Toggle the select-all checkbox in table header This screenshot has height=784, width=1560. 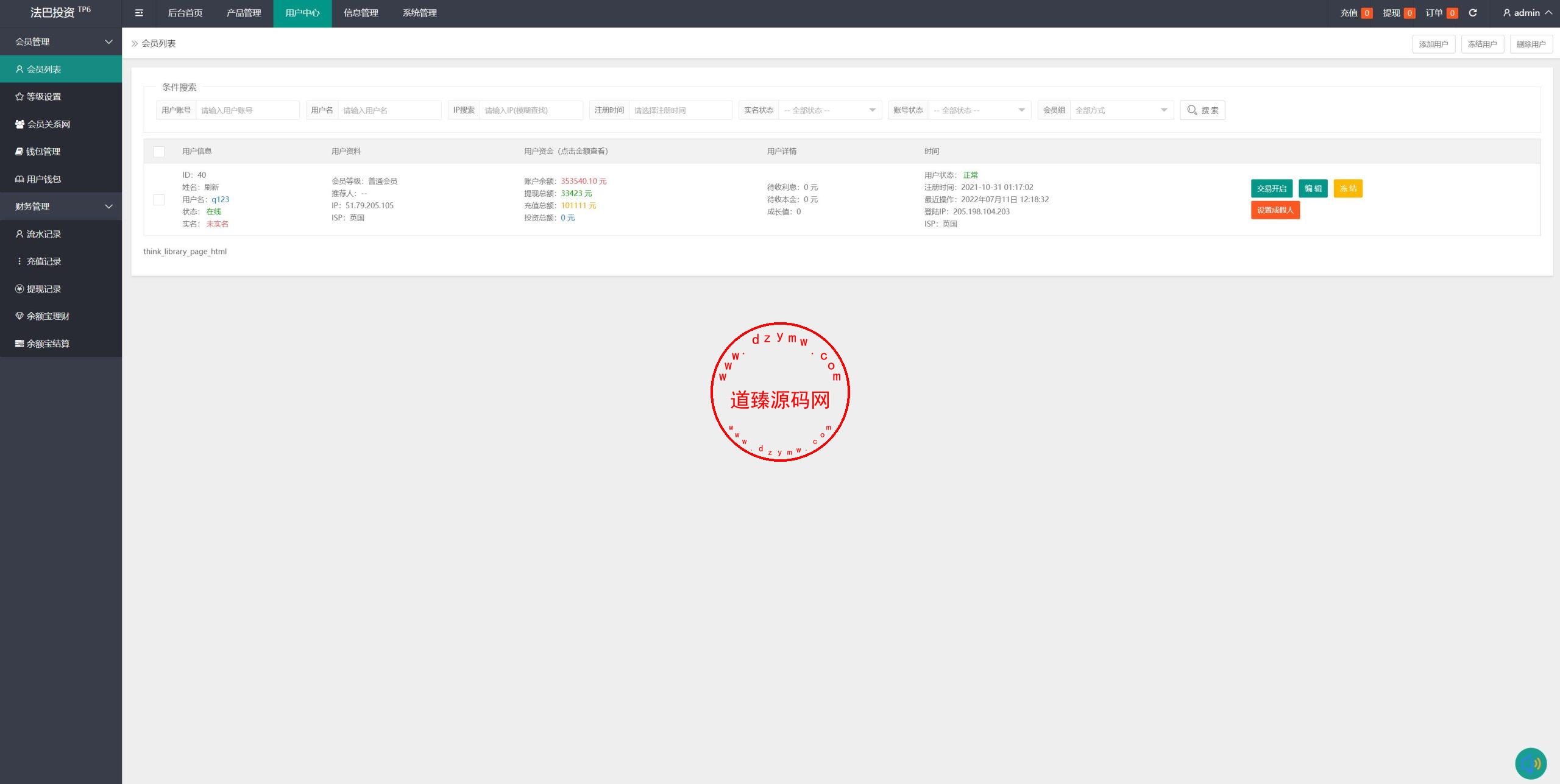click(x=159, y=151)
